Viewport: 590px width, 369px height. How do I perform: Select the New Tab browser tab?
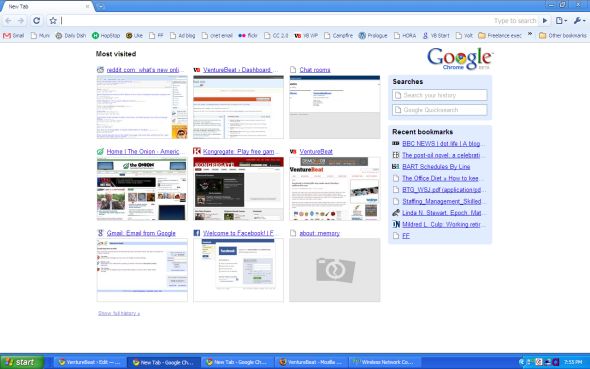[47, 6]
